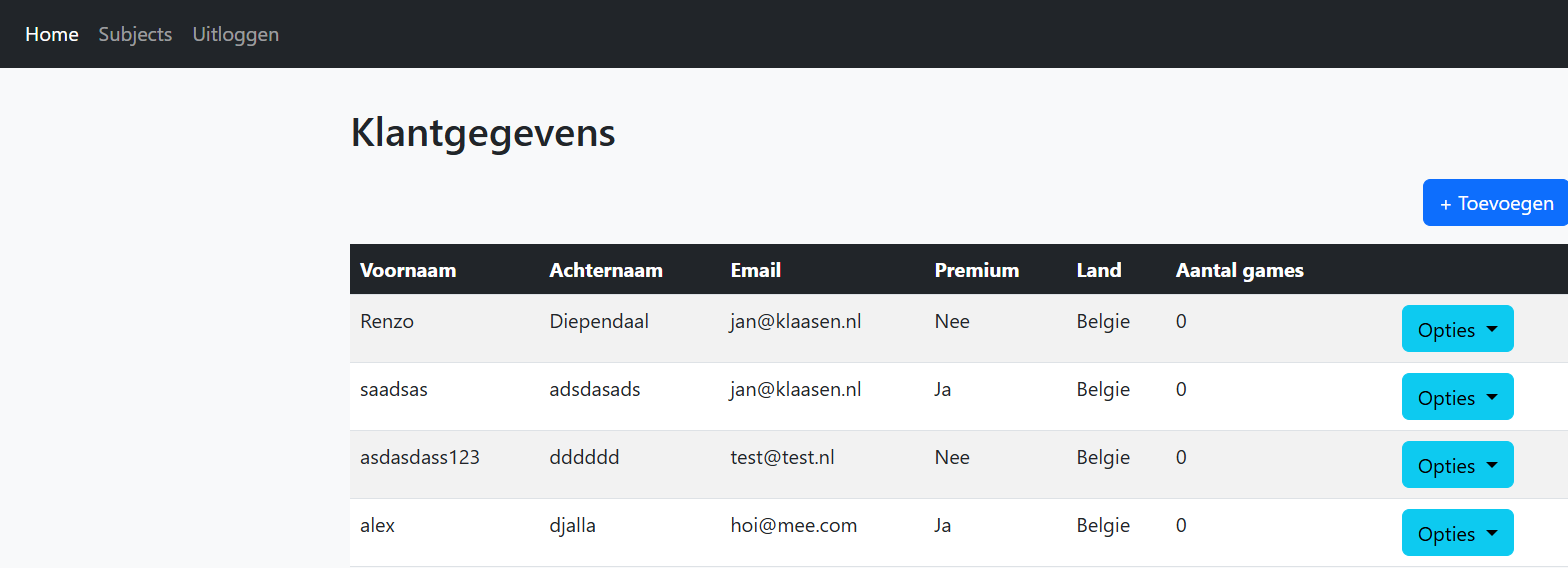This screenshot has height=568, width=1568.
Task: Click the Voornaam column header
Action: coord(408,270)
